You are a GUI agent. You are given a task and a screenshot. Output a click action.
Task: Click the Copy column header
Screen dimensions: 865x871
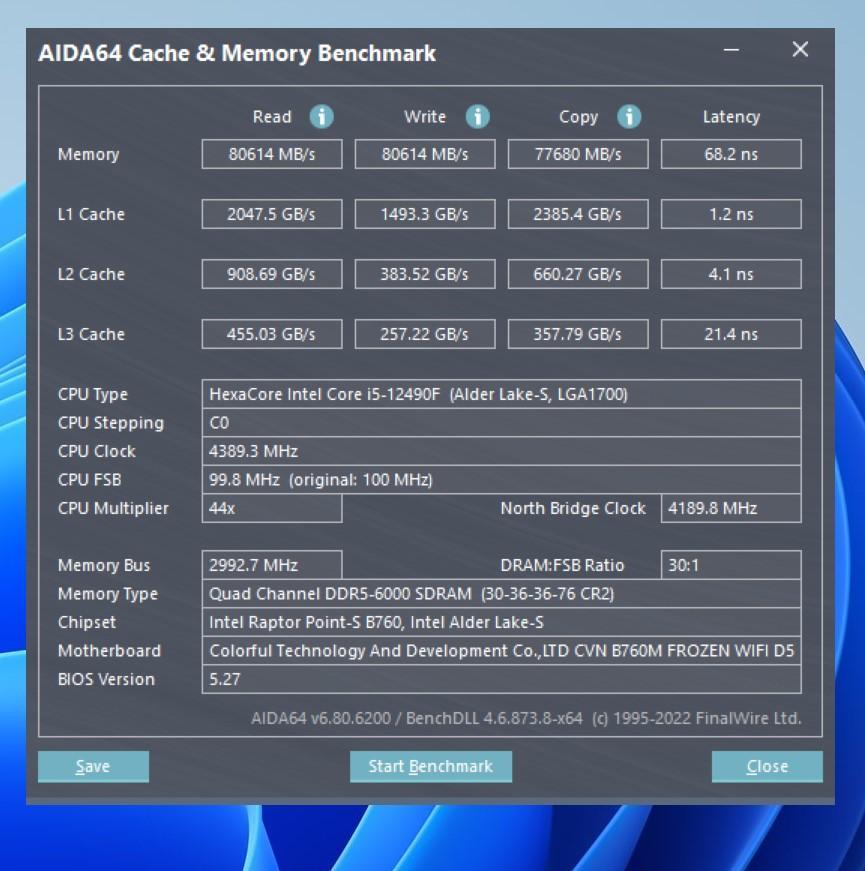click(578, 117)
